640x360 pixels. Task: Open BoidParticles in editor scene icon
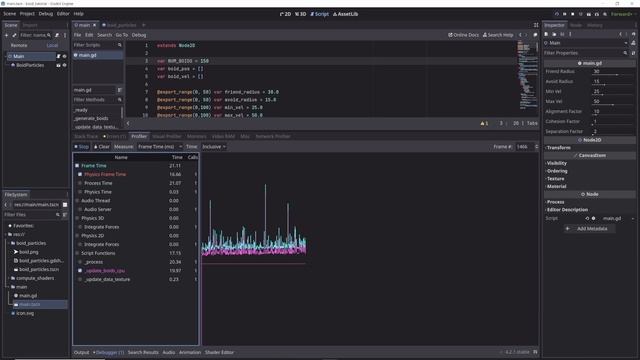point(58,65)
